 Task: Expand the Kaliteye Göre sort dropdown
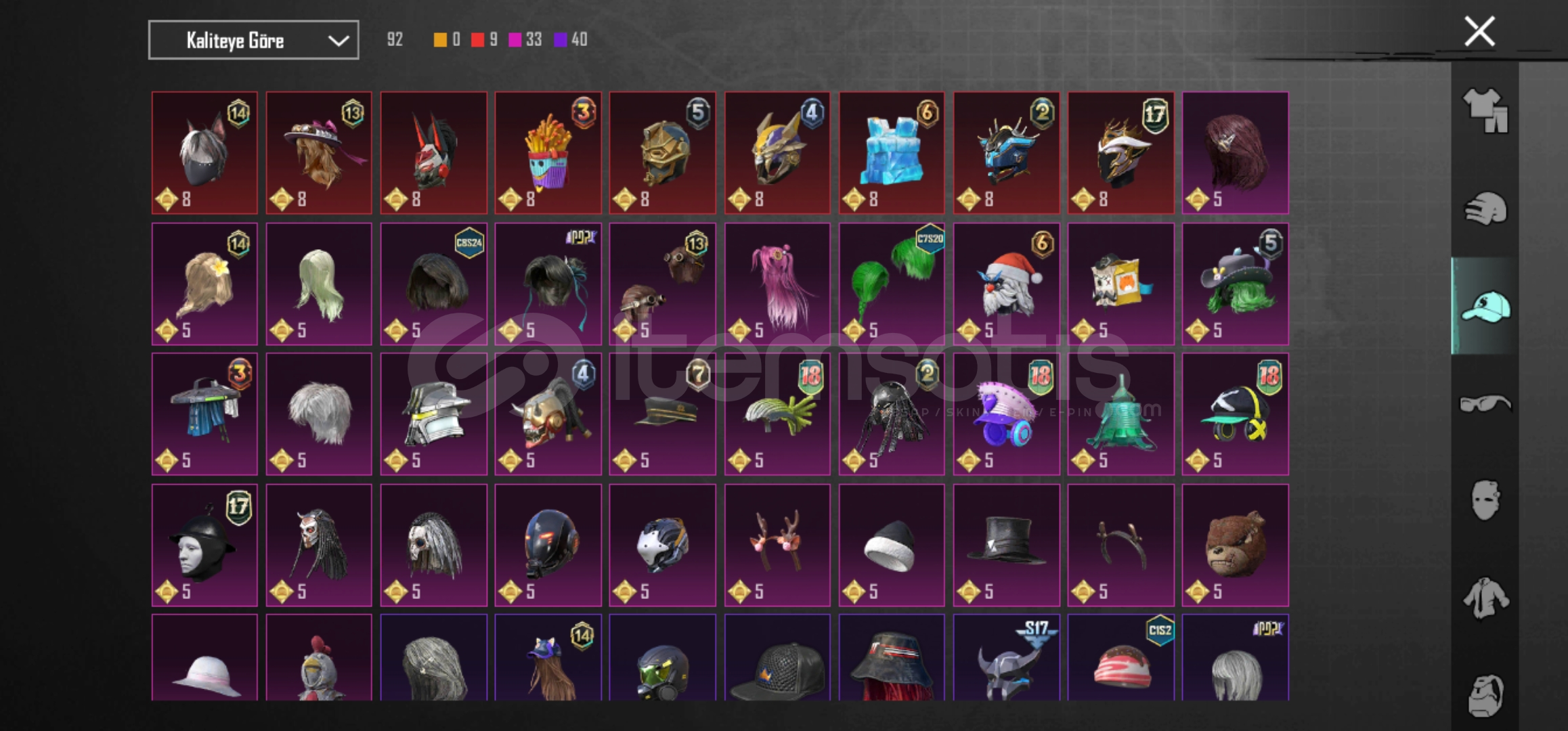coord(253,41)
